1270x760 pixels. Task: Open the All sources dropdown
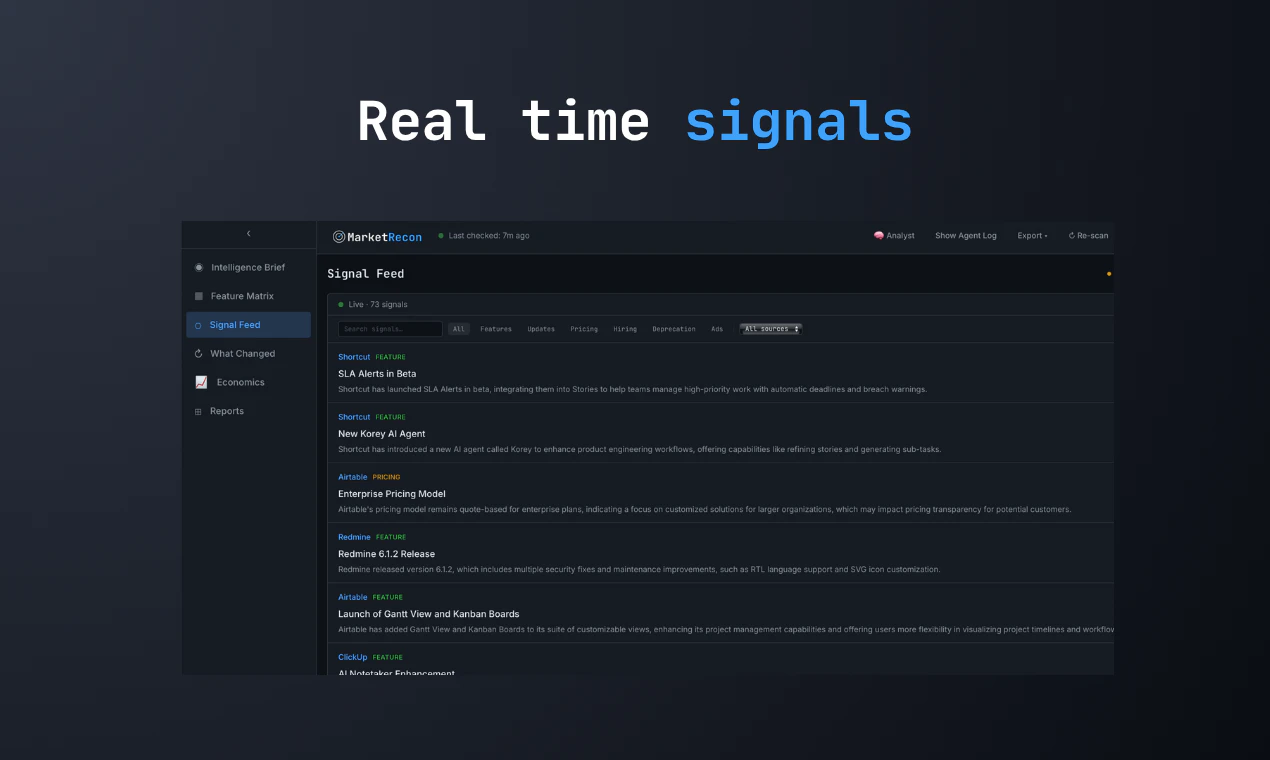tap(771, 329)
